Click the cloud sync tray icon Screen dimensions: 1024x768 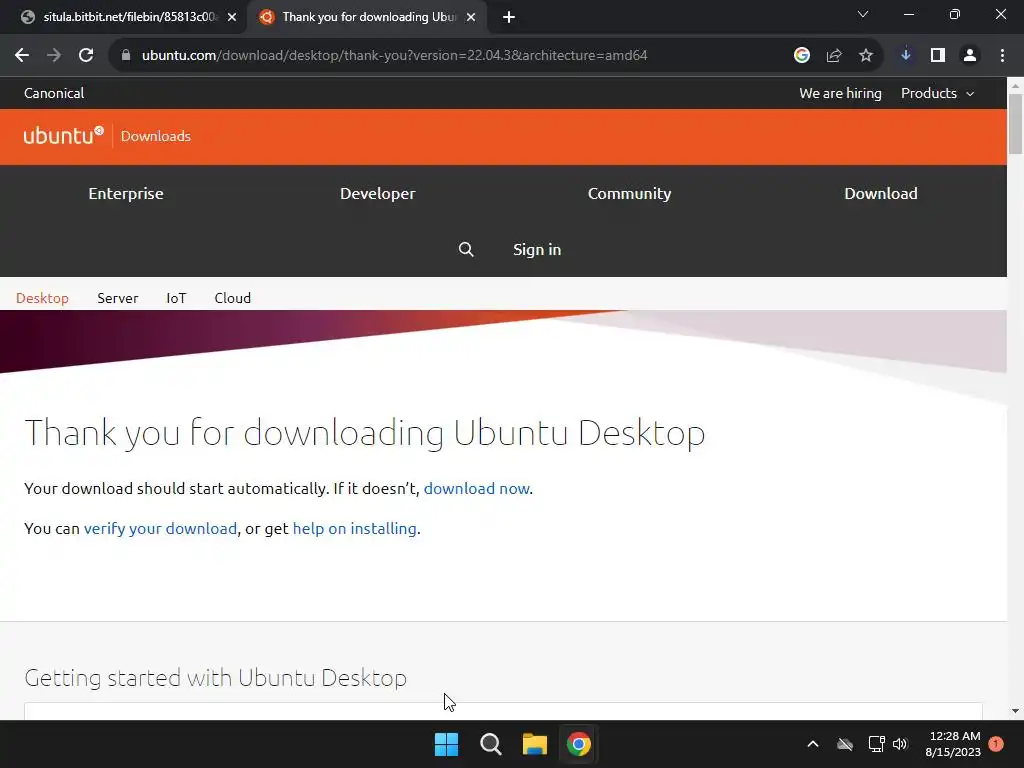click(x=844, y=744)
